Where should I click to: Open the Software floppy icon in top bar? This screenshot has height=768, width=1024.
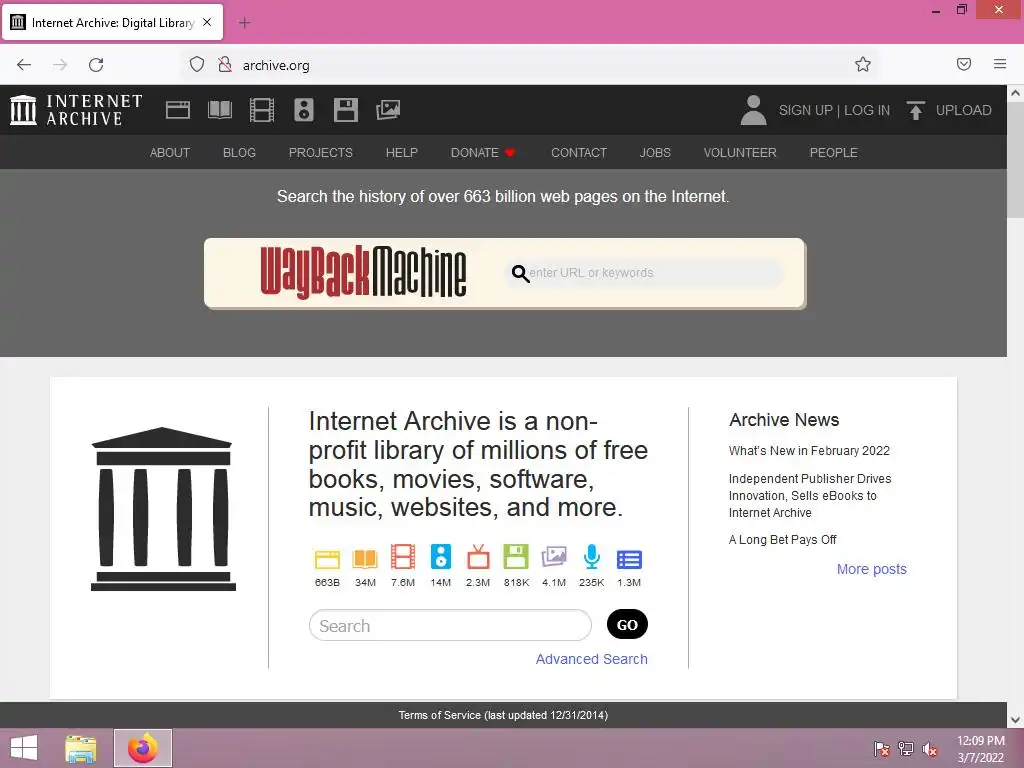click(x=345, y=110)
